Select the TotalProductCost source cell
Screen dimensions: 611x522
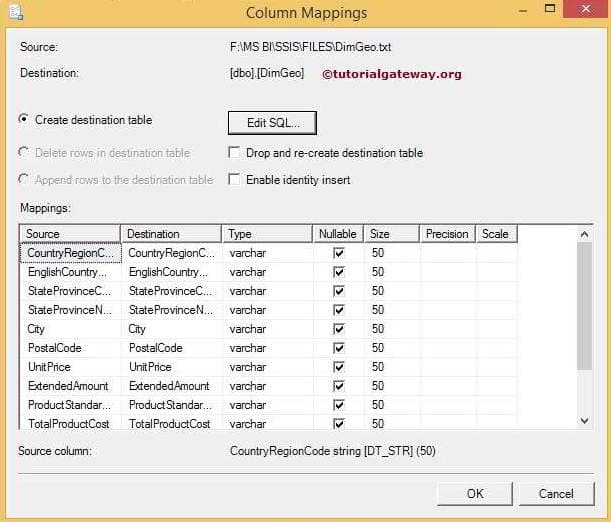click(x=70, y=424)
